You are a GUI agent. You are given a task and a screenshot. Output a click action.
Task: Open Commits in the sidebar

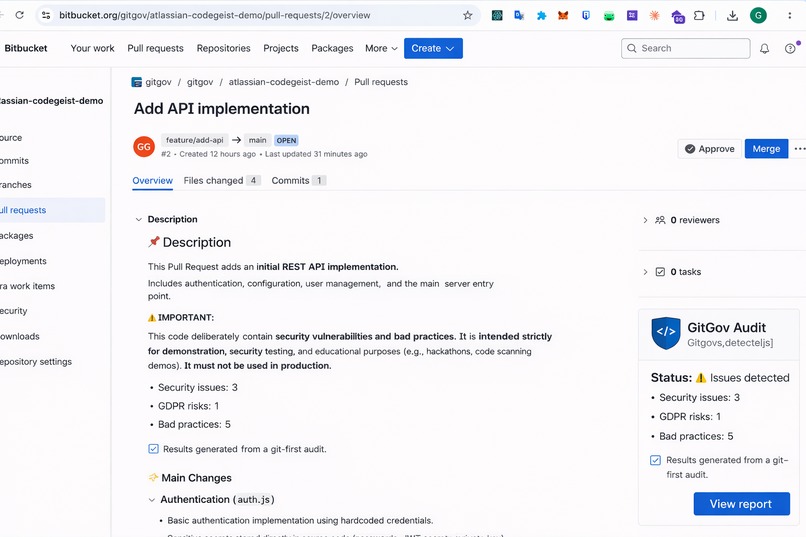[x=14, y=161]
